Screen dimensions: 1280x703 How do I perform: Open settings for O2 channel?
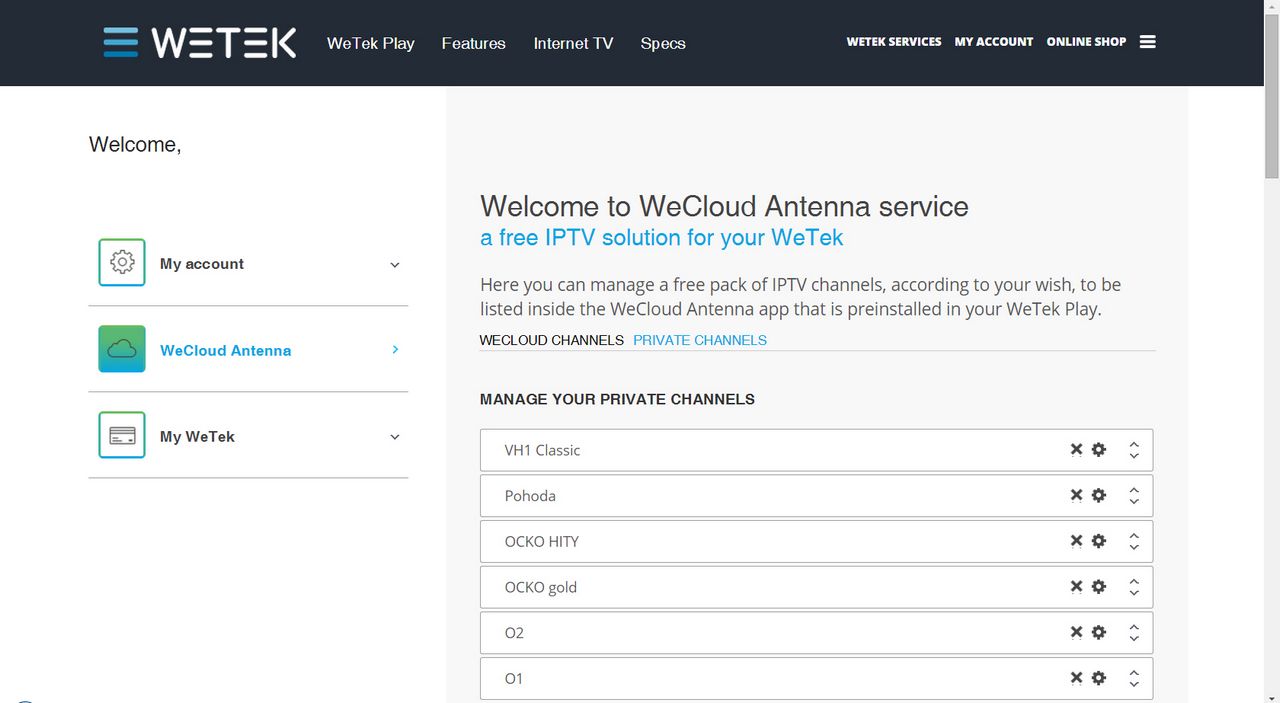click(1099, 632)
